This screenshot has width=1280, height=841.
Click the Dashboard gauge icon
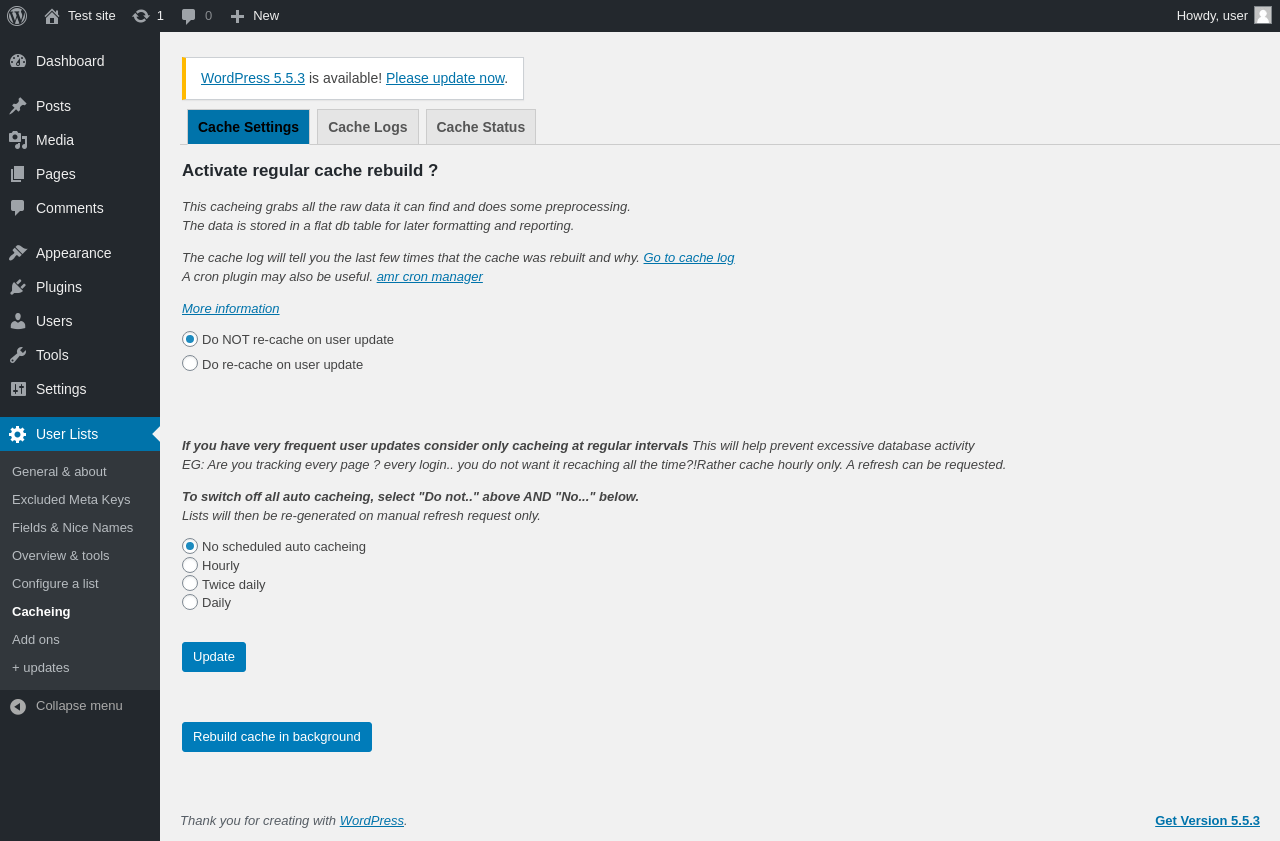[x=18, y=61]
